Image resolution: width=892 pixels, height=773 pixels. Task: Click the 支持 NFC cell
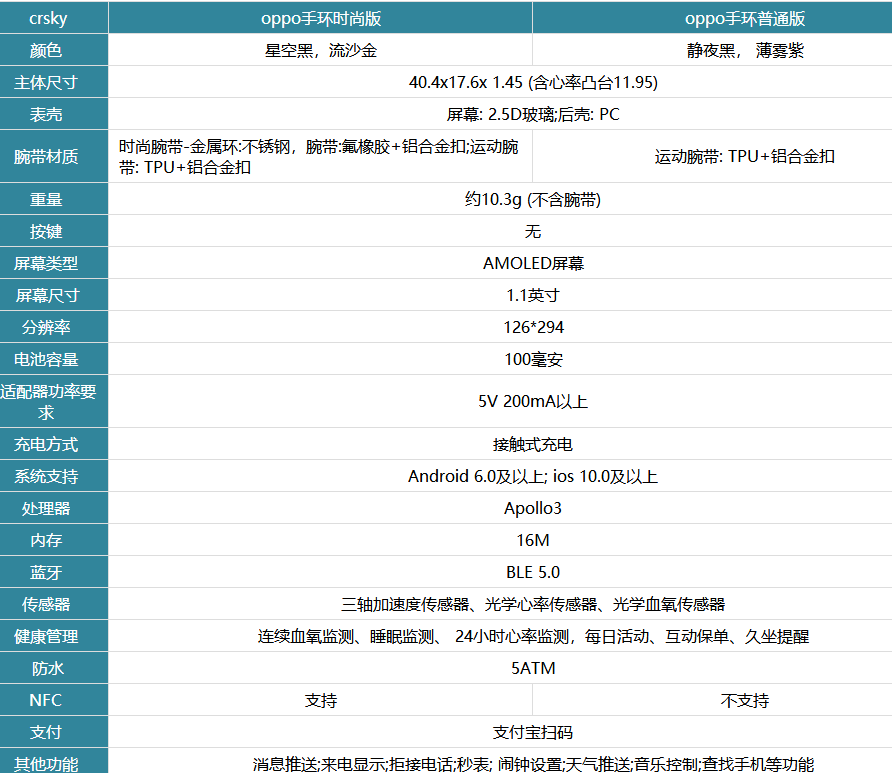coord(321,700)
